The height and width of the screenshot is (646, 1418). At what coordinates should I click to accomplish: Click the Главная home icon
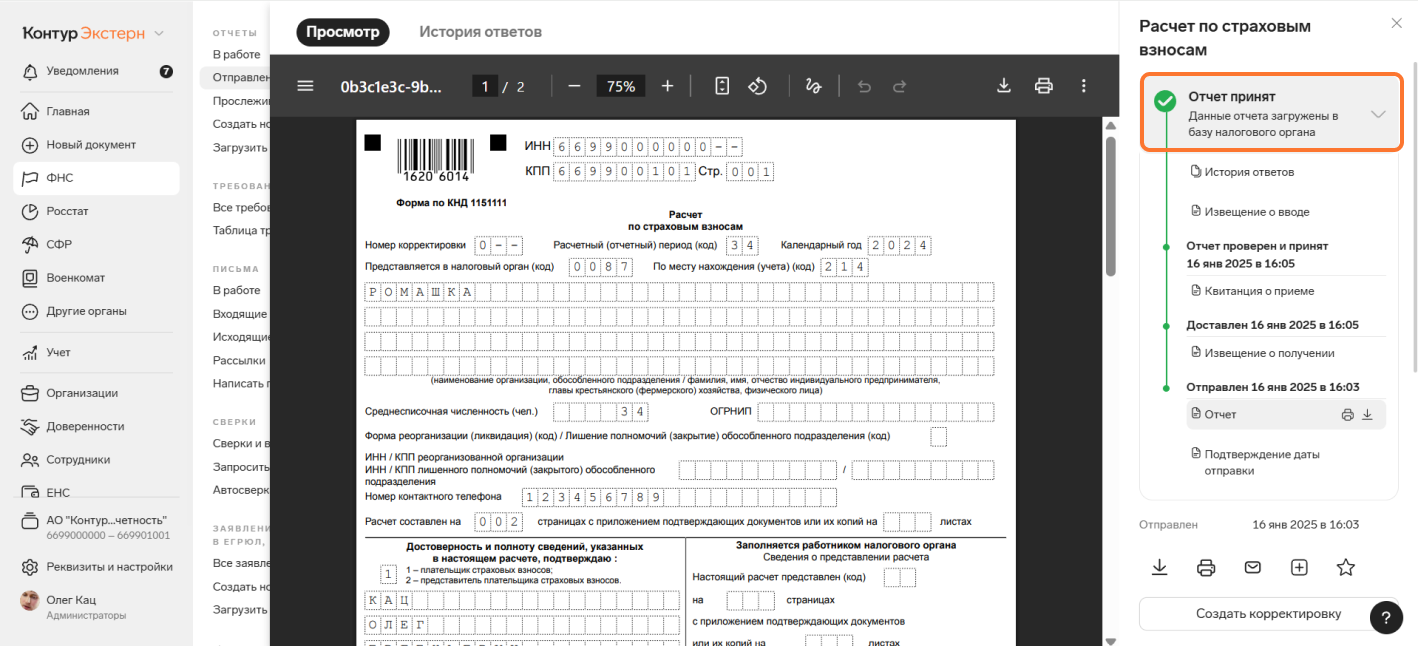(x=29, y=111)
